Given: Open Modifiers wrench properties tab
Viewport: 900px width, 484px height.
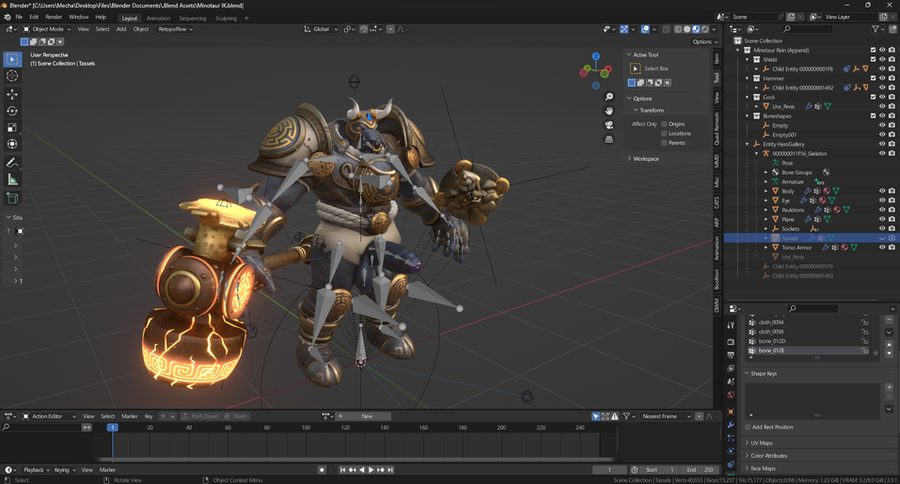Looking at the screenshot, I should (x=731, y=425).
